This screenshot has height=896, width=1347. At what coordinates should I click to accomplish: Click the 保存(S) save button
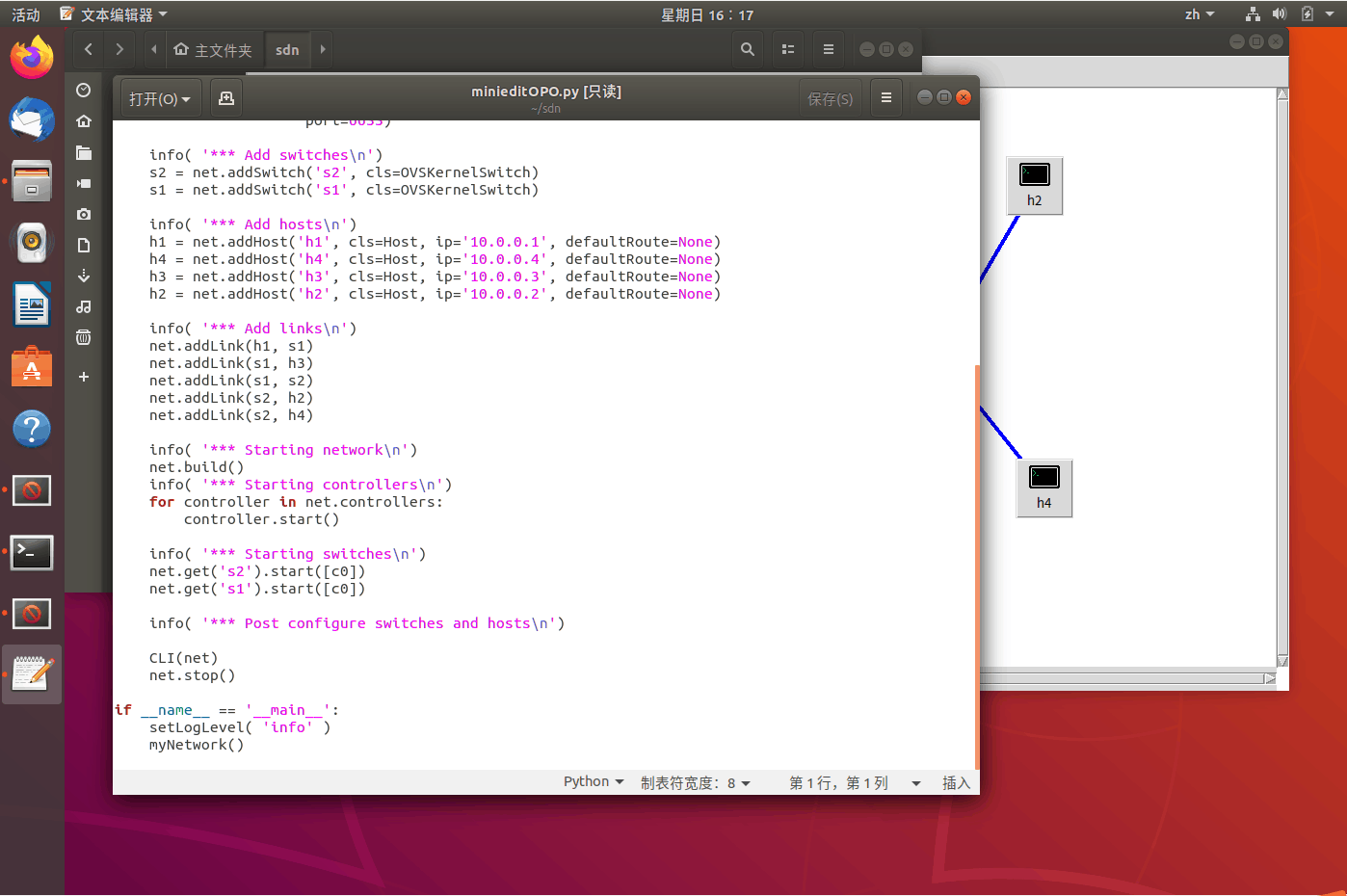pyautogui.click(x=830, y=98)
